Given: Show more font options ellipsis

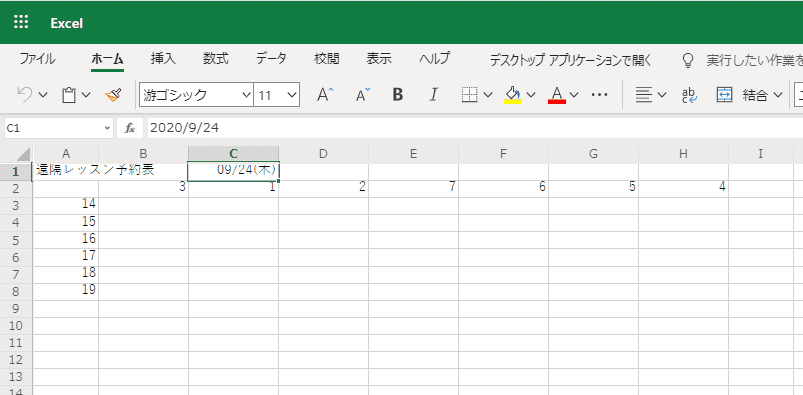Looking at the screenshot, I should 599,95.
